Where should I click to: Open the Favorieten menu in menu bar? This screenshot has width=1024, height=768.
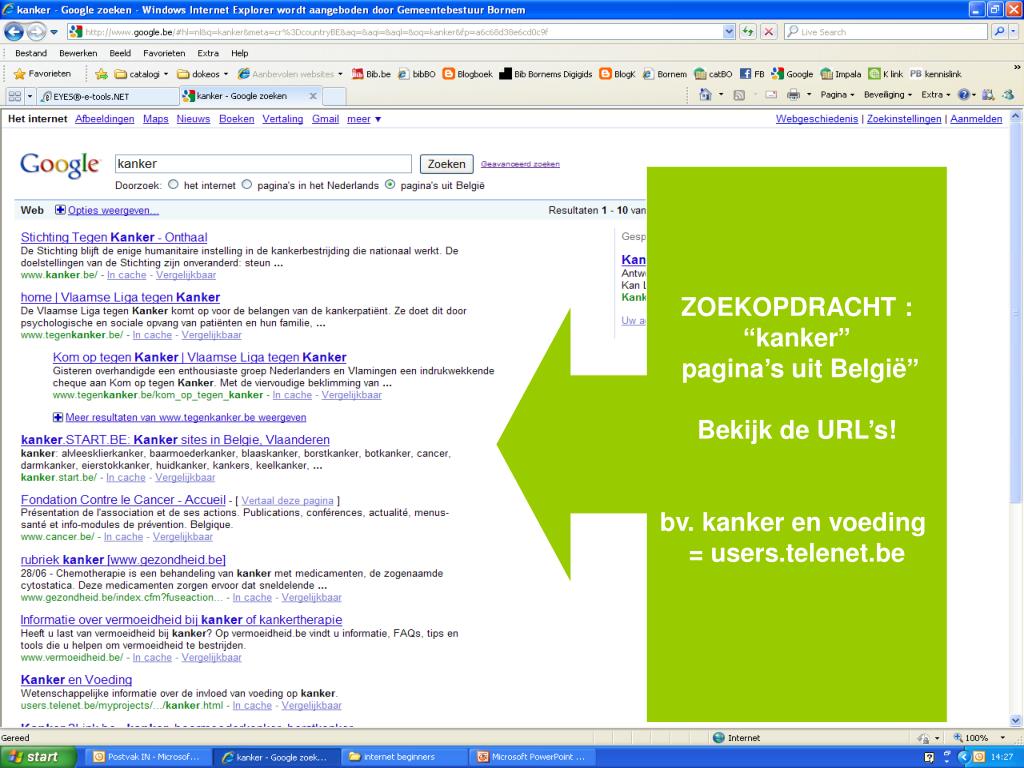pyautogui.click(x=164, y=53)
